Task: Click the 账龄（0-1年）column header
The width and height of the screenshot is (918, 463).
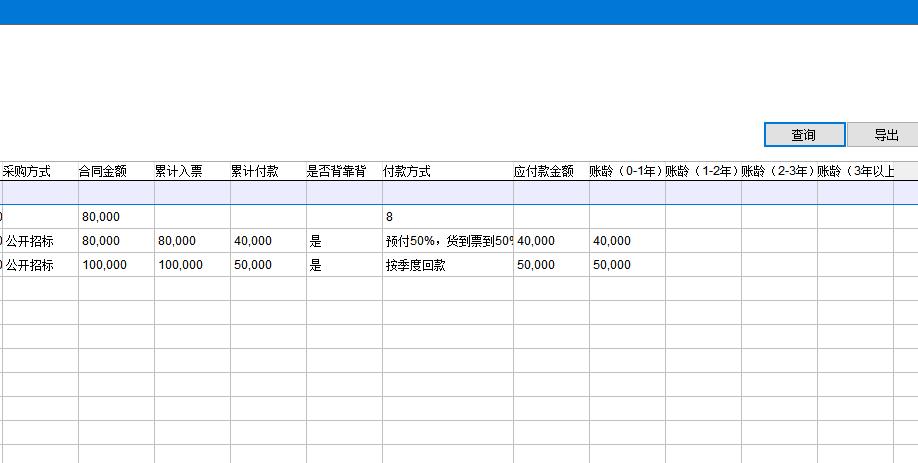Action: [626, 171]
